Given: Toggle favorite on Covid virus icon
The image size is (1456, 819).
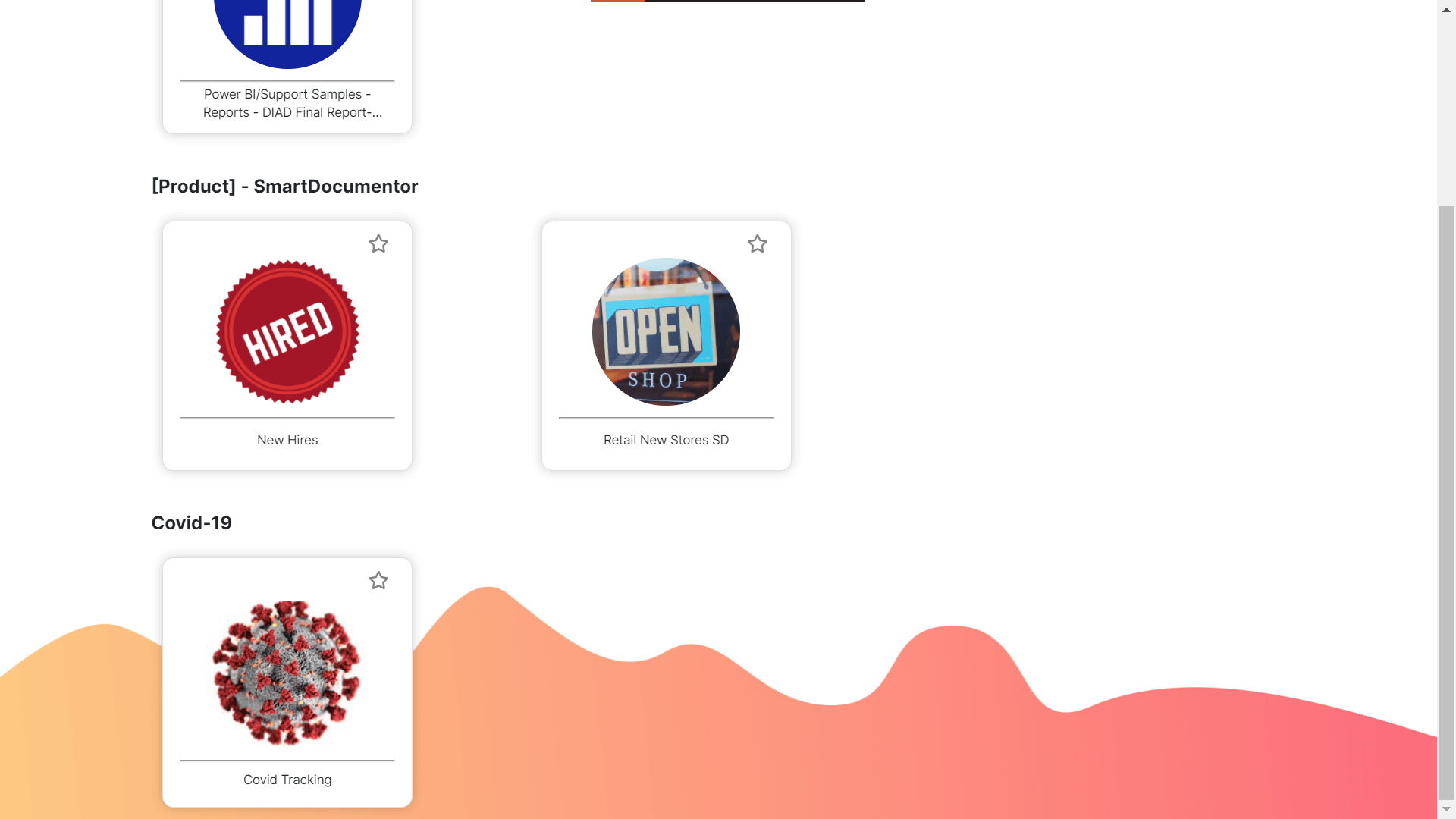Looking at the screenshot, I should pos(380,581).
